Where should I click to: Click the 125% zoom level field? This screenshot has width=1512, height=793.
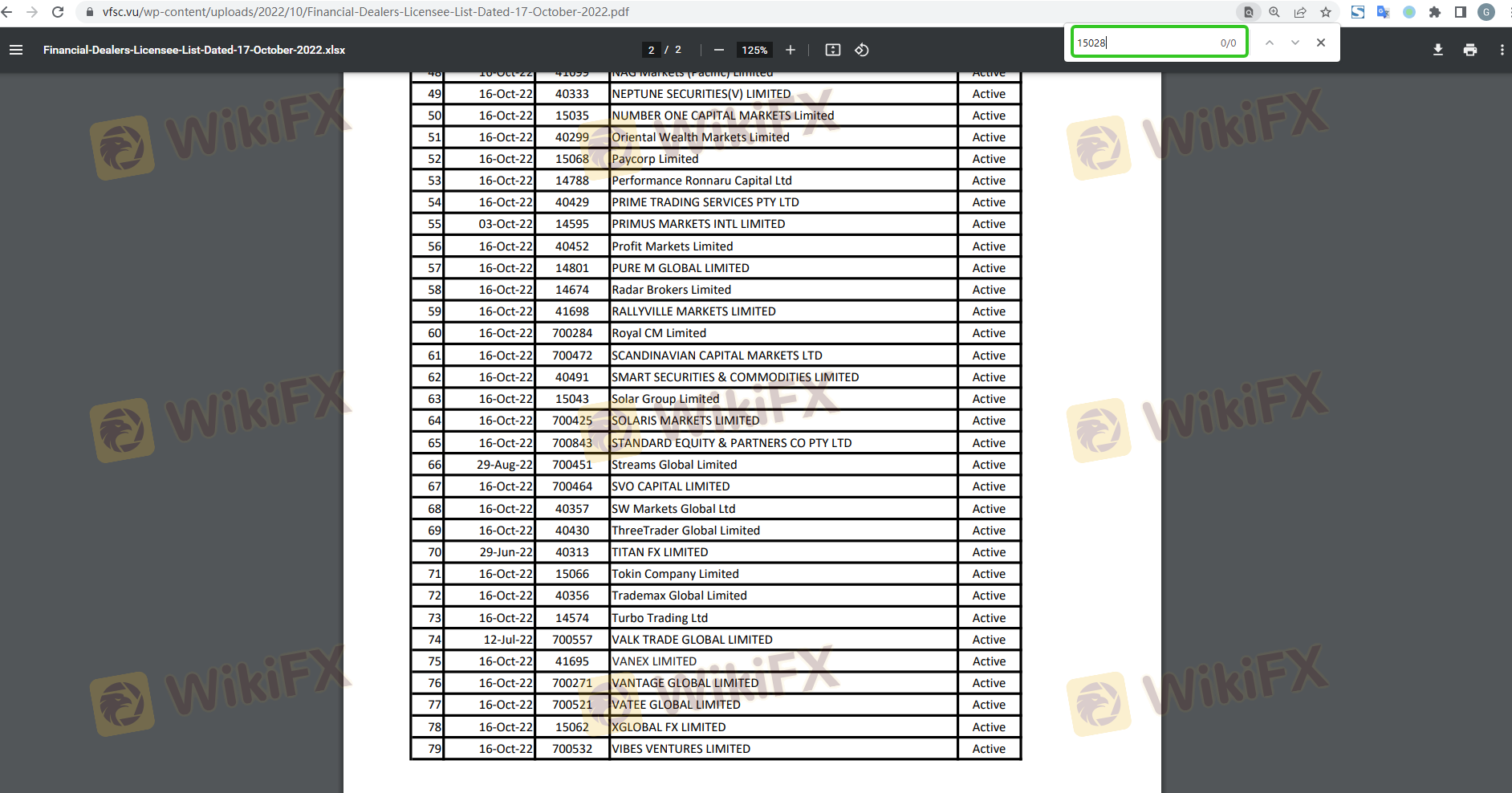coord(754,50)
